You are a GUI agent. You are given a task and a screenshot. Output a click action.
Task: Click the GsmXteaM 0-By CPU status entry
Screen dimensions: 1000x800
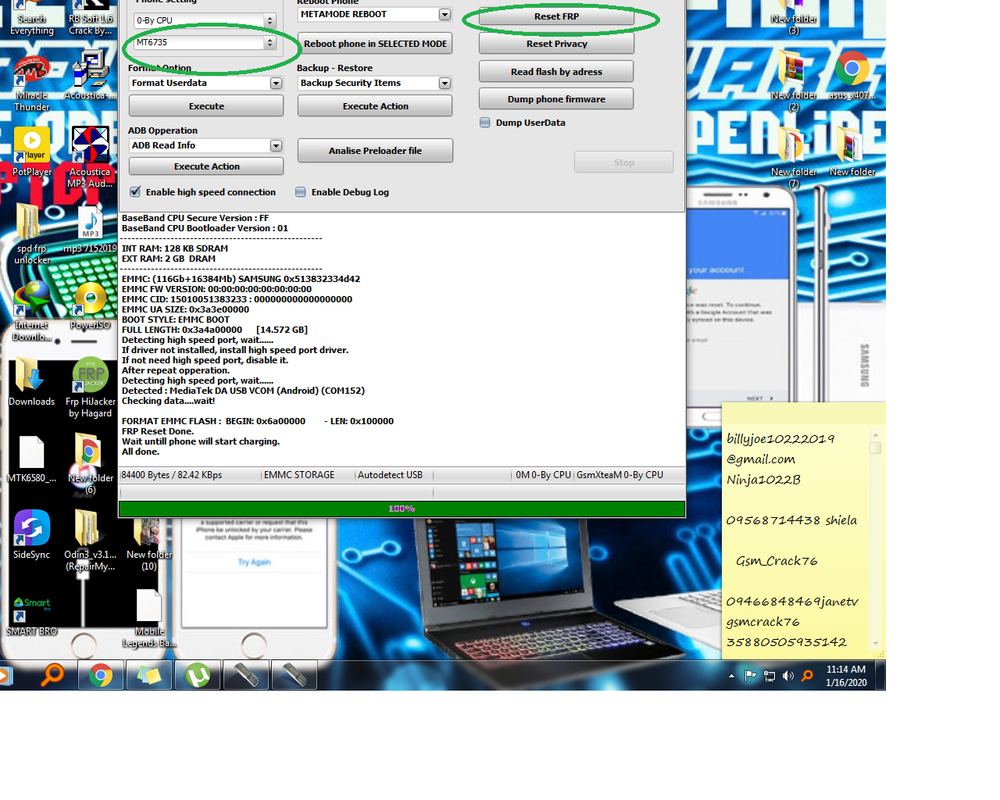tap(620, 475)
